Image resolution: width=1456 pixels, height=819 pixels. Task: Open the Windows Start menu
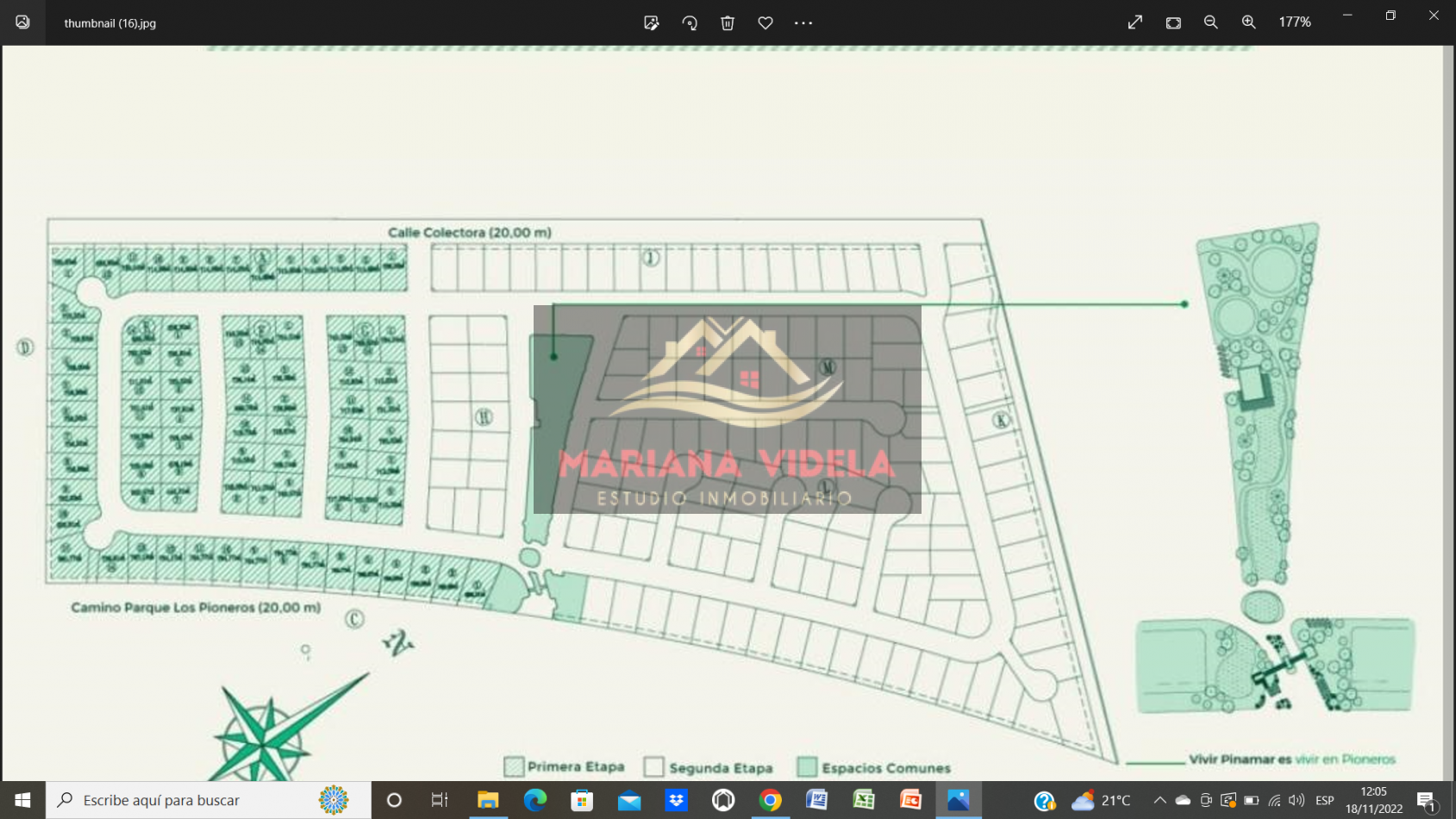coord(22,800)
